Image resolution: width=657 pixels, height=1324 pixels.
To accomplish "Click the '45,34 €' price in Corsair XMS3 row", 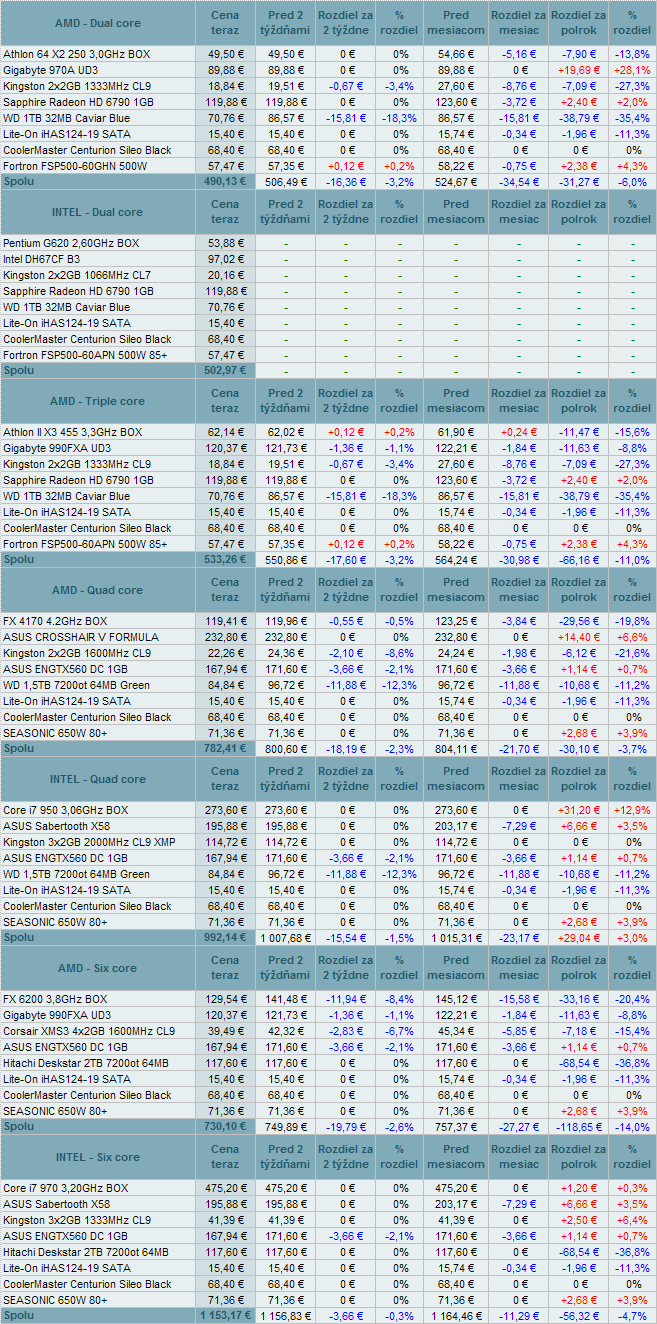I will (456, 1031).
